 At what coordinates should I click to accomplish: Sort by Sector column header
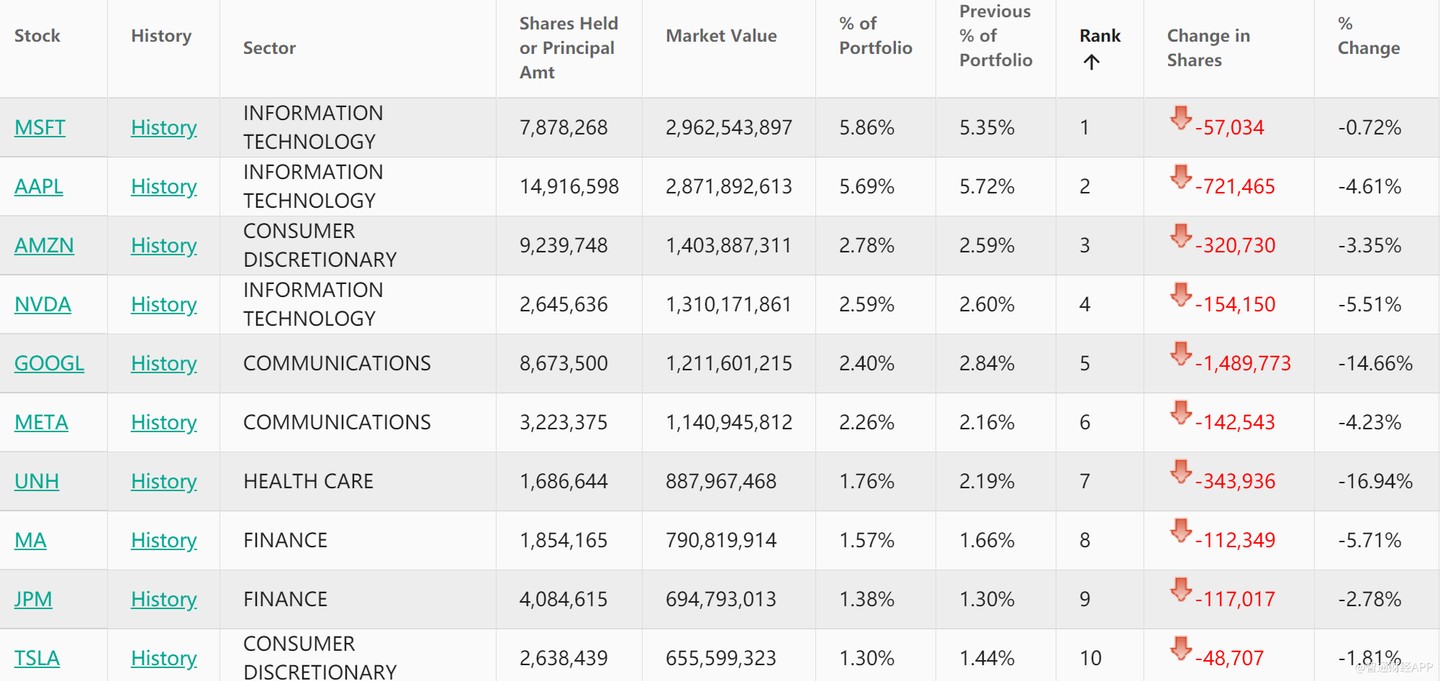pos(269,48)
